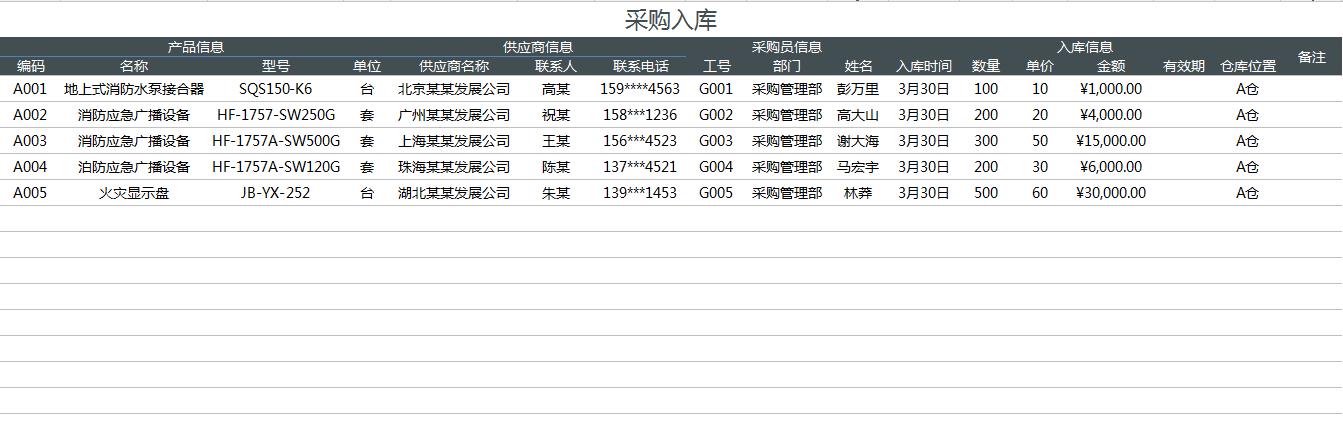Image resolution: width=1343 pixels, height=422 pixels.
Task: Select model cell HF-1757A-SW500G
Action: coord(276,141)
